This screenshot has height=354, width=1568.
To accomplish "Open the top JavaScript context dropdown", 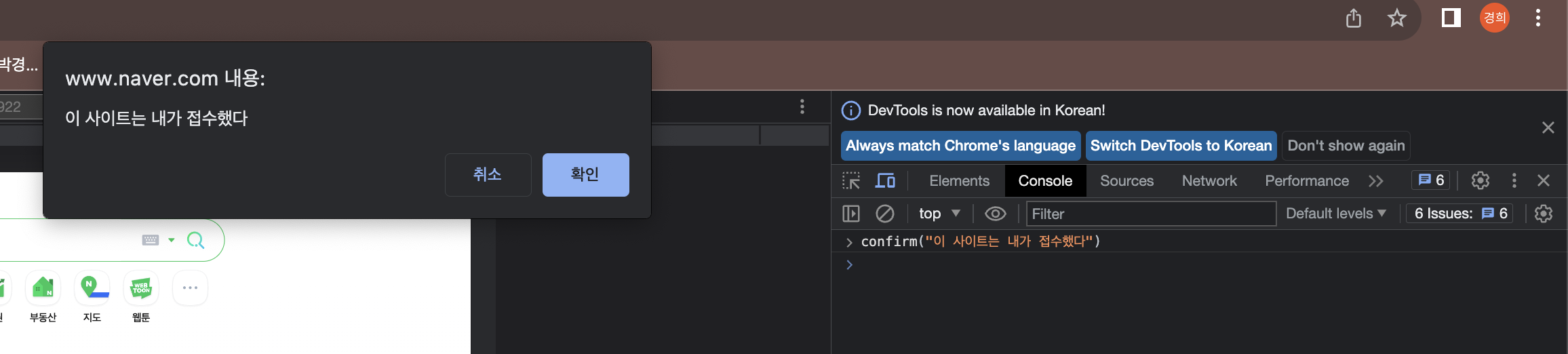I will [x=939, y=214].
